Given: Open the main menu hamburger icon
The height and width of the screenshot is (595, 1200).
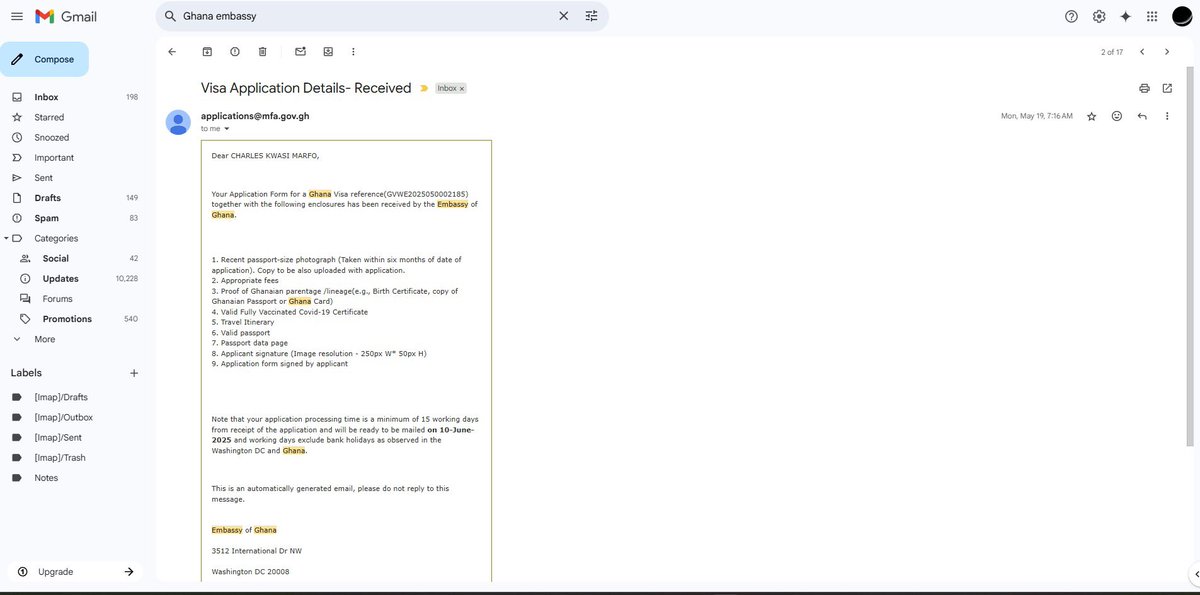Looking at the screenshot, I should pos(16,16).
